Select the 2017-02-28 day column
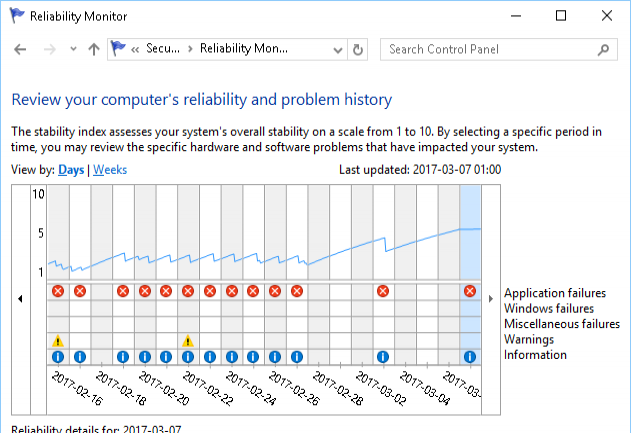 pyautogui.click(x=319, y=274)
